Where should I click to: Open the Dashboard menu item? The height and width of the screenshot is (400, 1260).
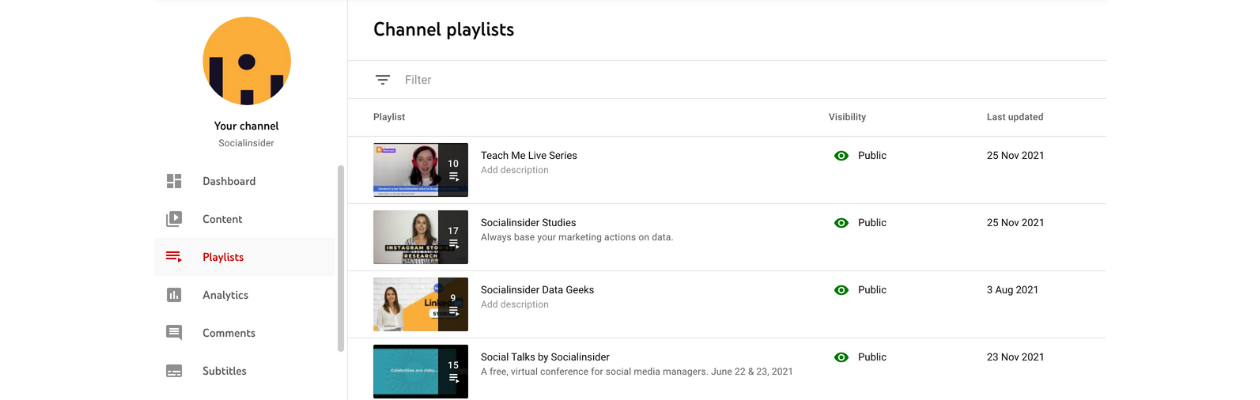(x=245, y=181)
